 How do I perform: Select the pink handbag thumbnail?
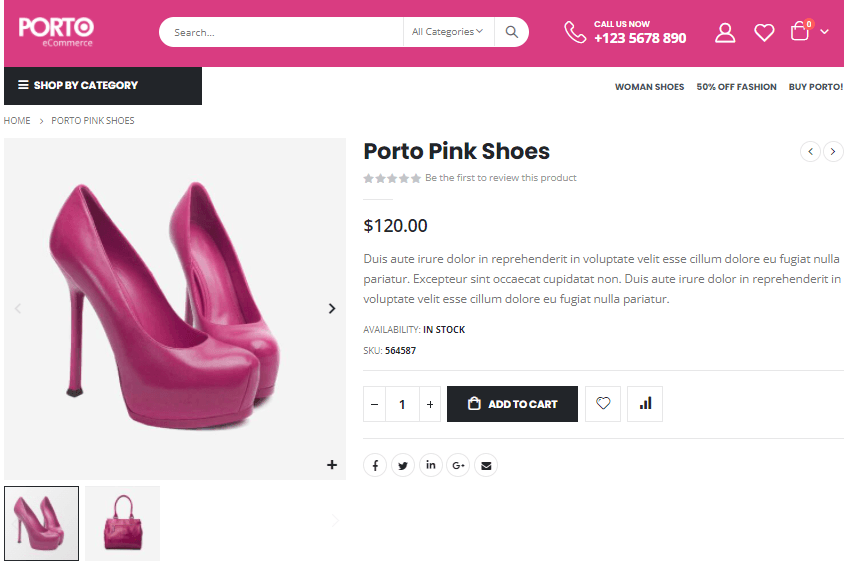[x=122, y=523]
